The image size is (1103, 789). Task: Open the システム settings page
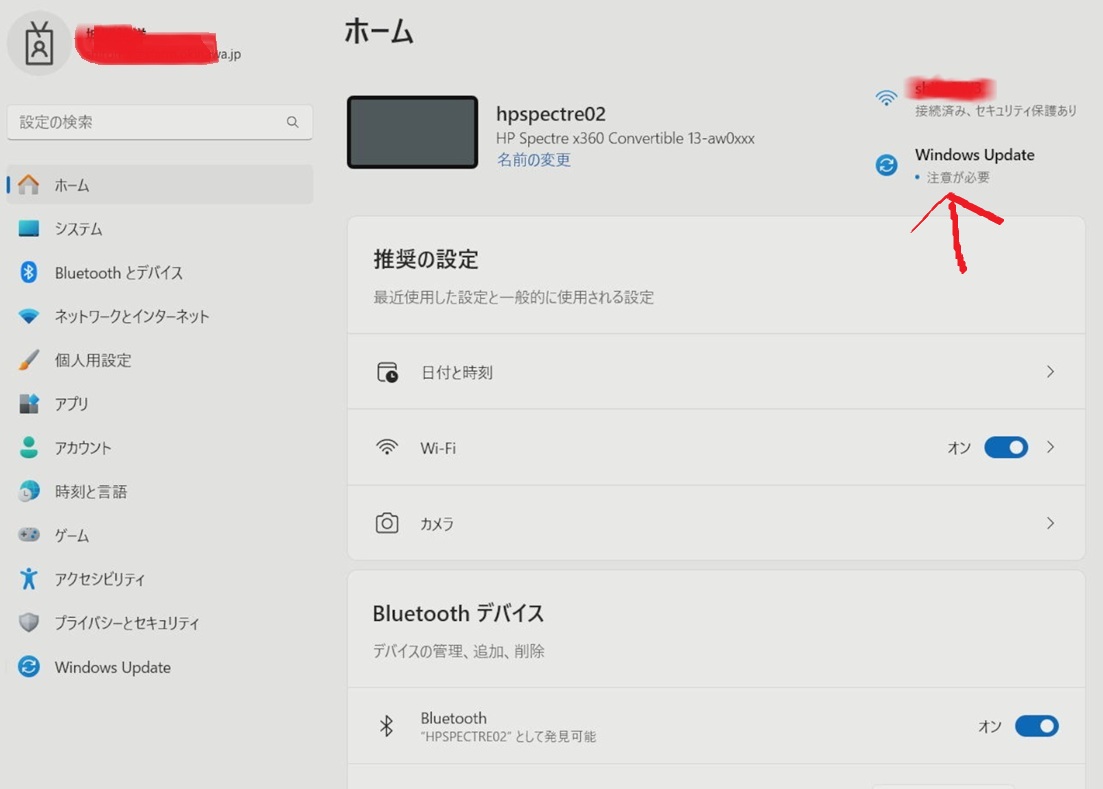160,229
